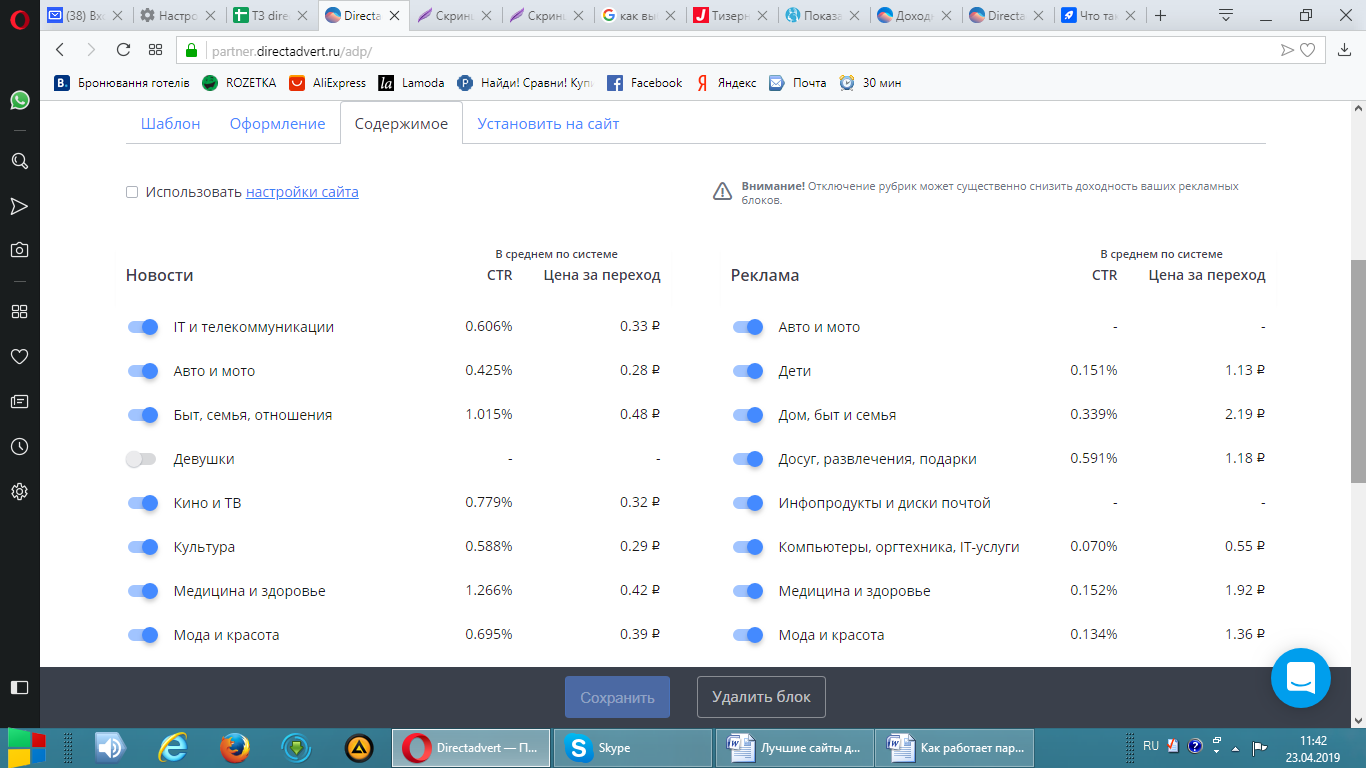This screenshot has width=1366, height=768.
Task: Disable 'Компьютеры, оргтехника, IT-услуги' toggle
Action: pos(748,547)
